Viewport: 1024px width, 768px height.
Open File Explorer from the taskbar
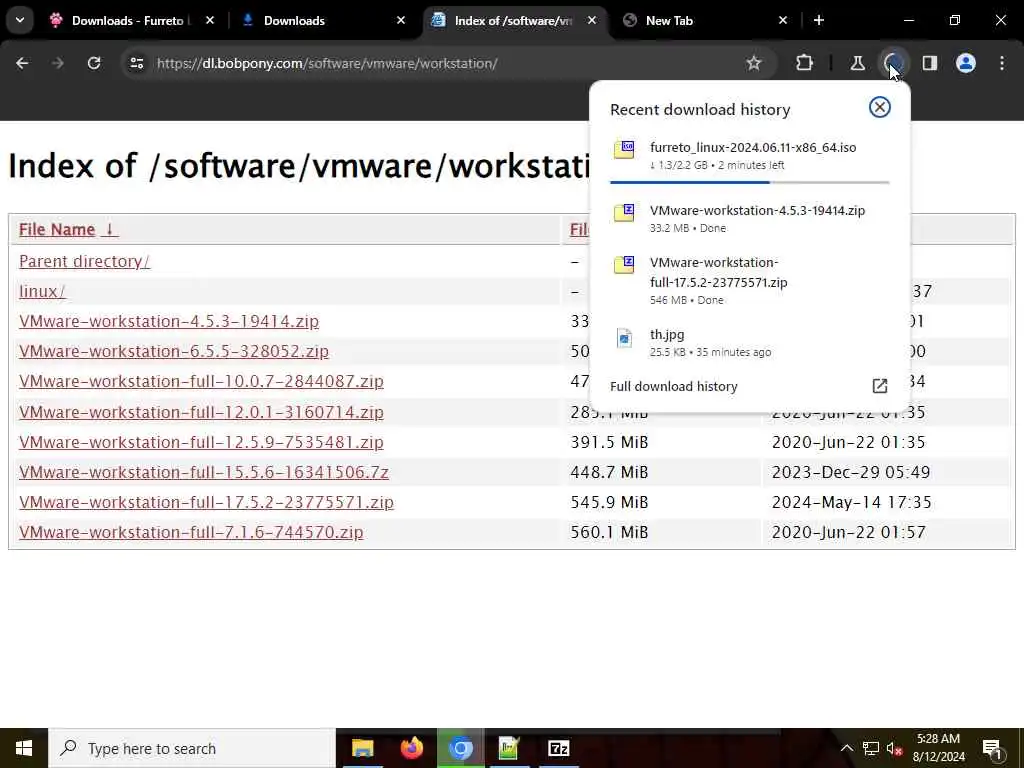[362, 748]
